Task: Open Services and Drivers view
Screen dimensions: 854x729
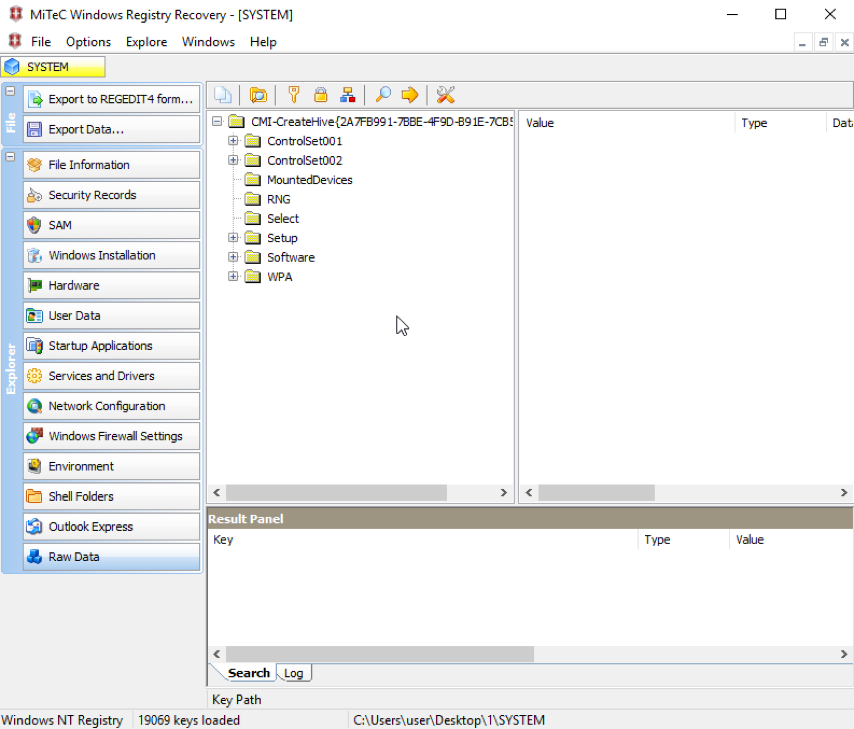Action: click(x=112, y=376)
